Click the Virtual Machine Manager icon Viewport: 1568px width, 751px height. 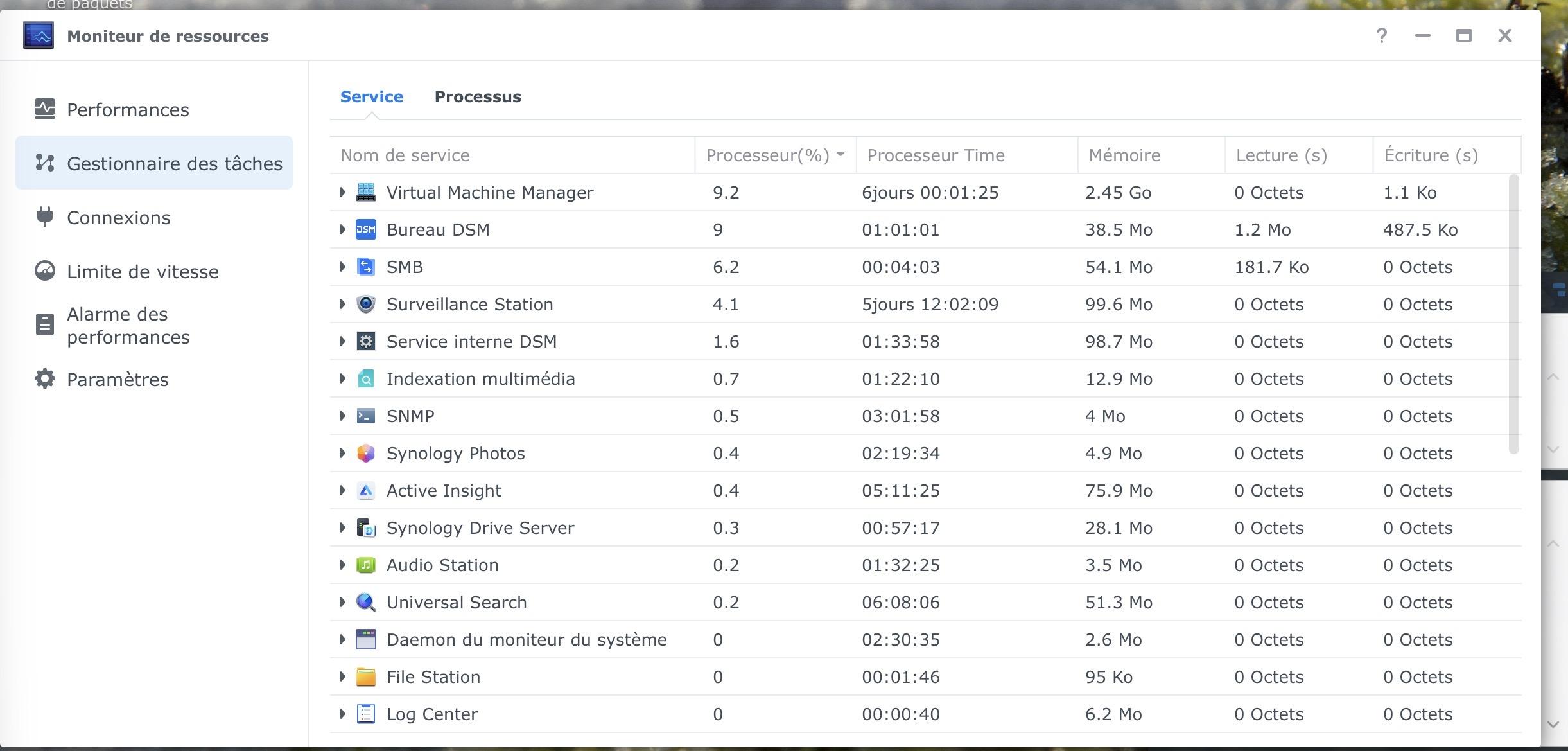[366, 192]
